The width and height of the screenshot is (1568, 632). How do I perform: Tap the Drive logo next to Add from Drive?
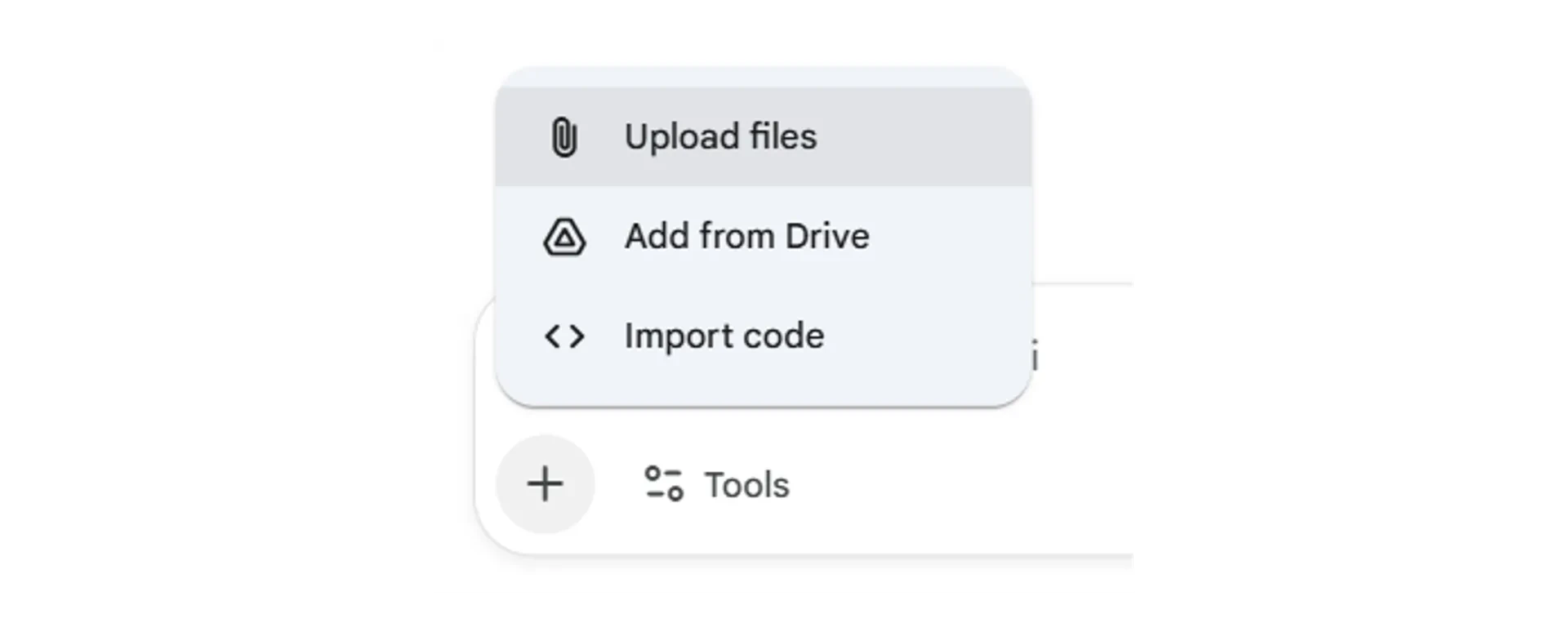[x=564, y=238]
